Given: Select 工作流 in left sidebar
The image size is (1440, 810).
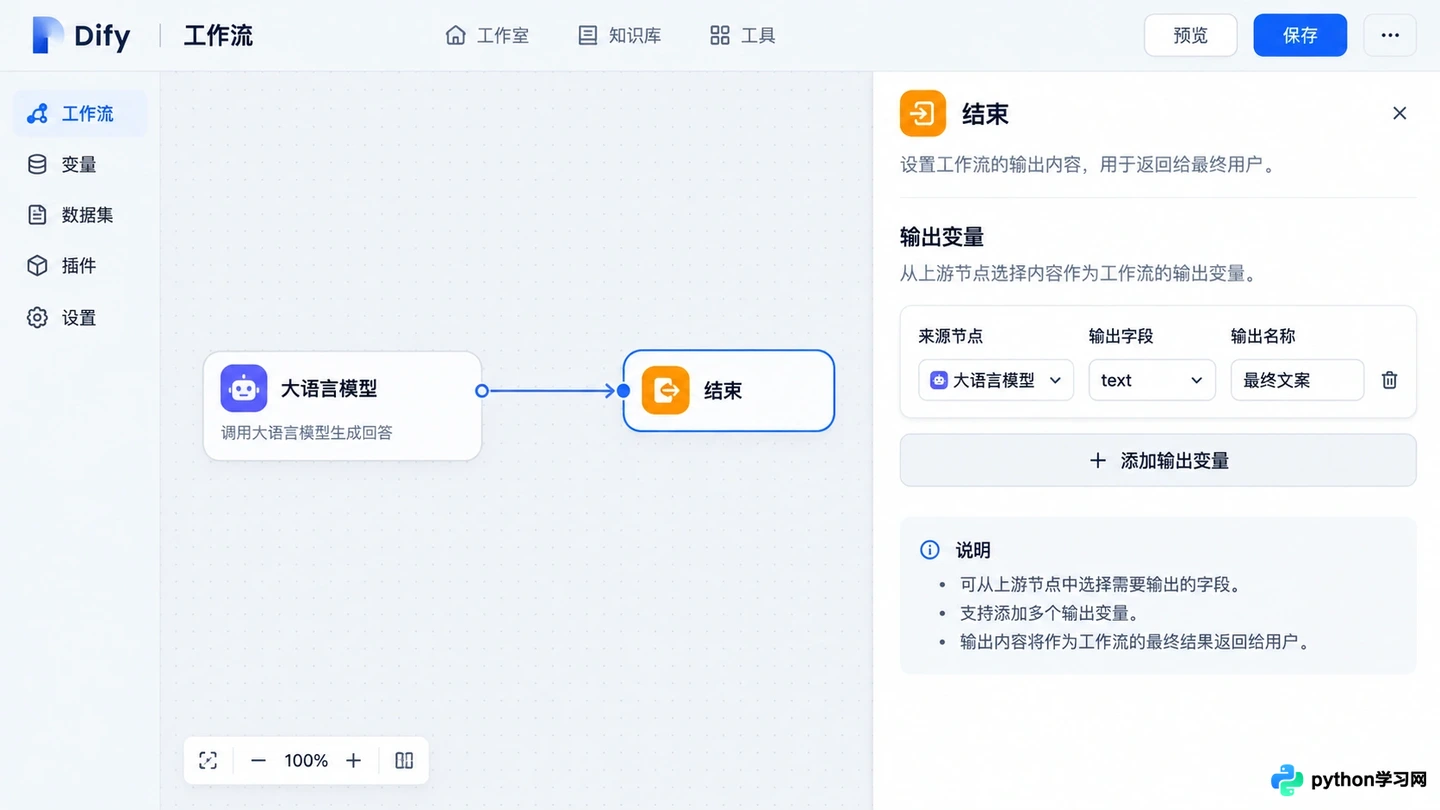Looking at the screenshot, I should click(80, 114).
